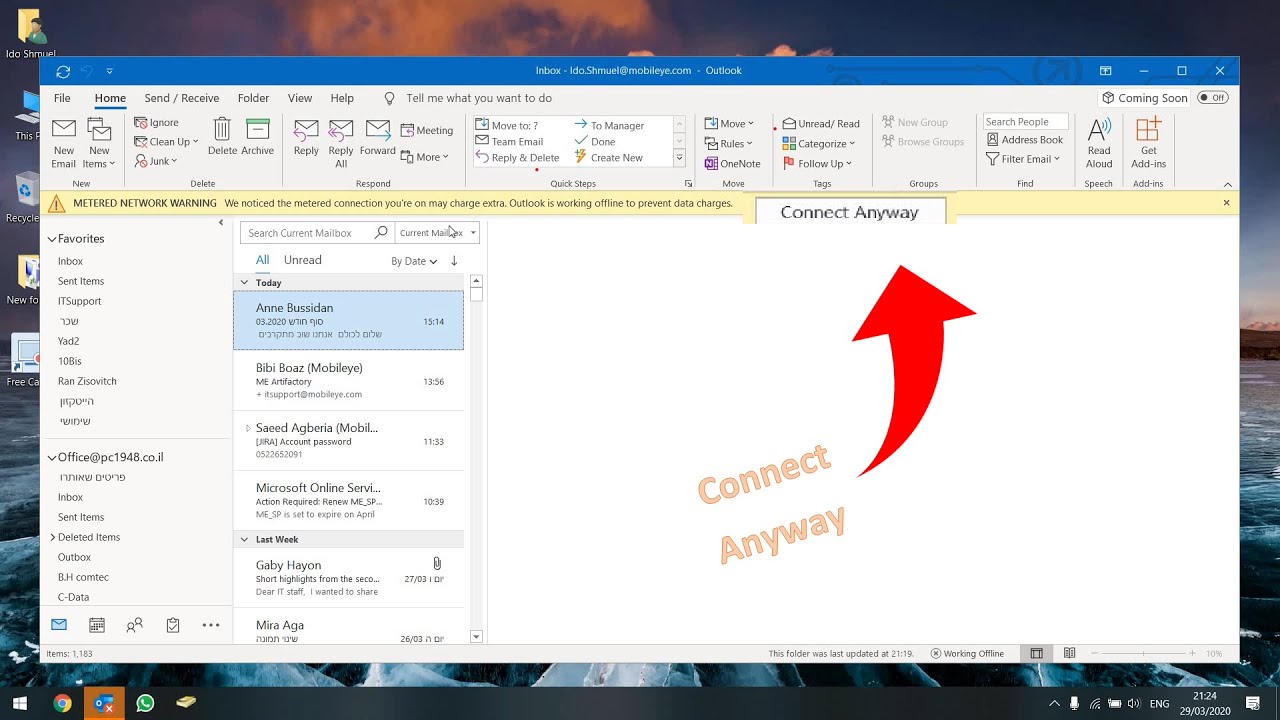Open the email from Bibi Boaz (Mobileye)

[x=349, y=381]
